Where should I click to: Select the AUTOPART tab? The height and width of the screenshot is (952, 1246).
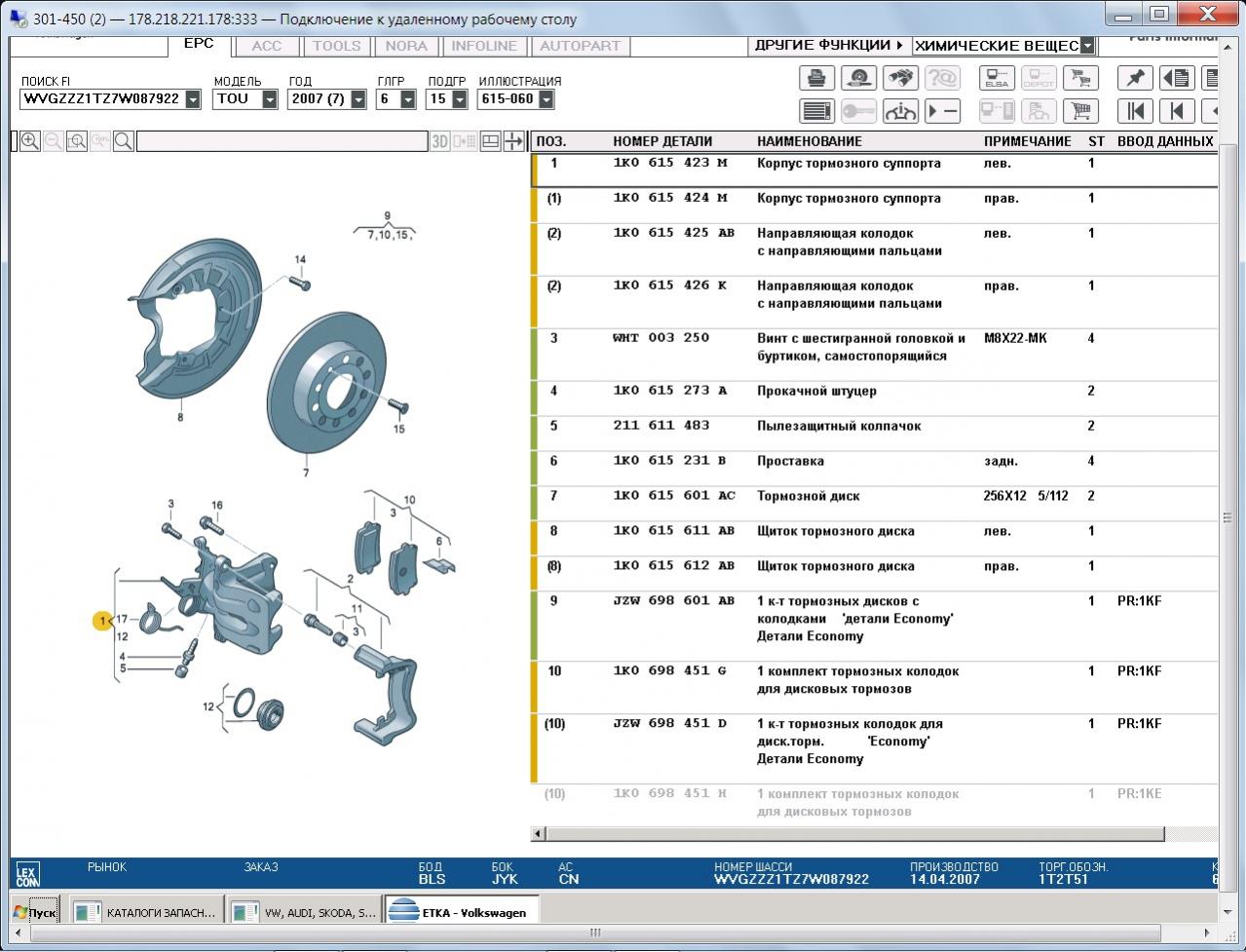[x=580, y=46]
